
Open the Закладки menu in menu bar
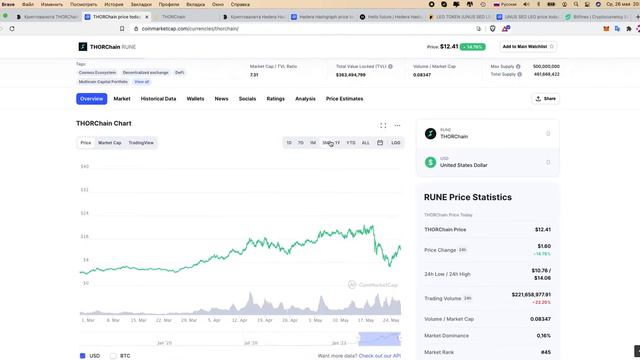coord(141,4)
